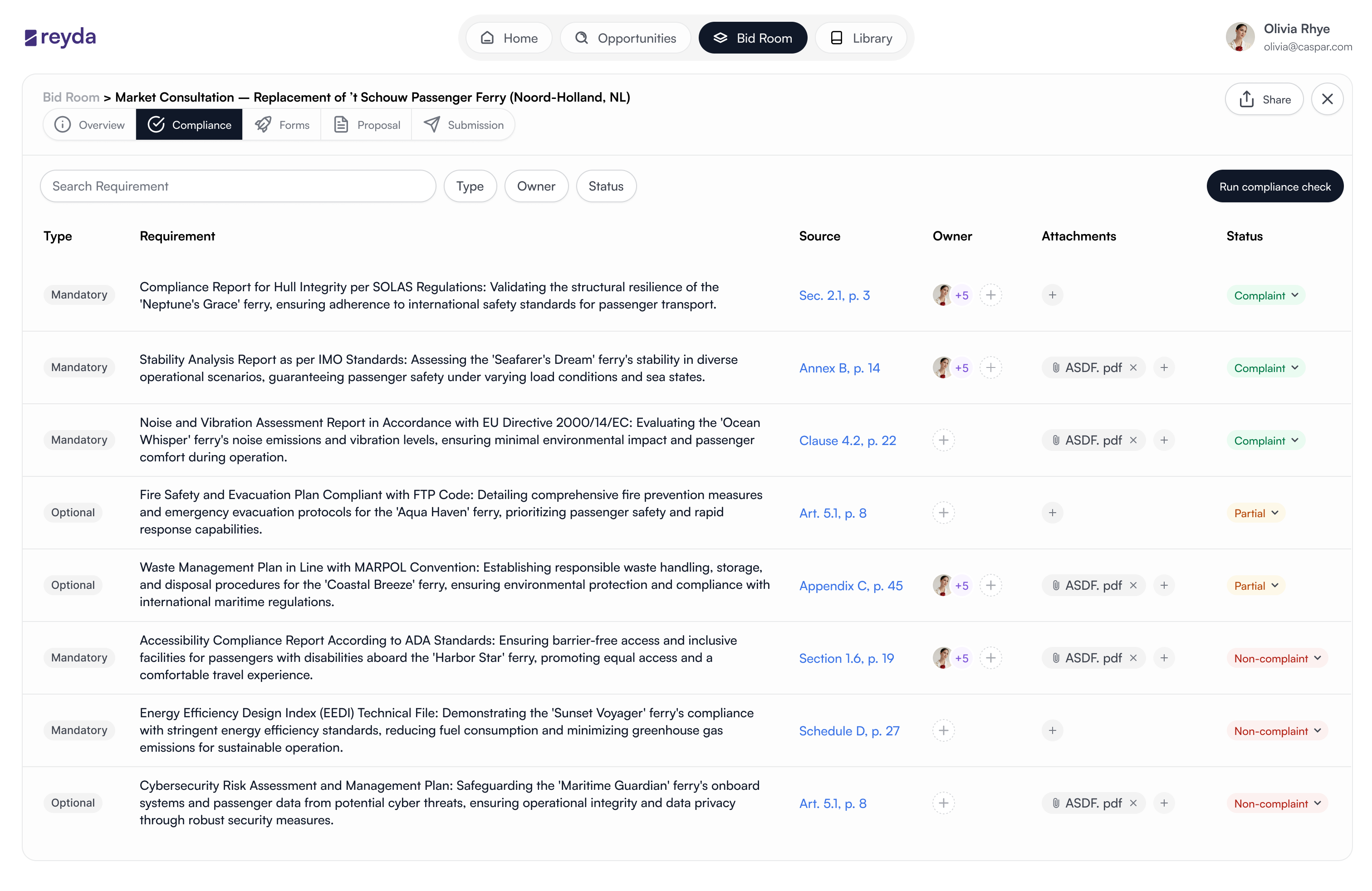Open Accessibility Non-complaint status dropdown
Viewport: 1372px width, 891px height.
(x=1278, y=659)
